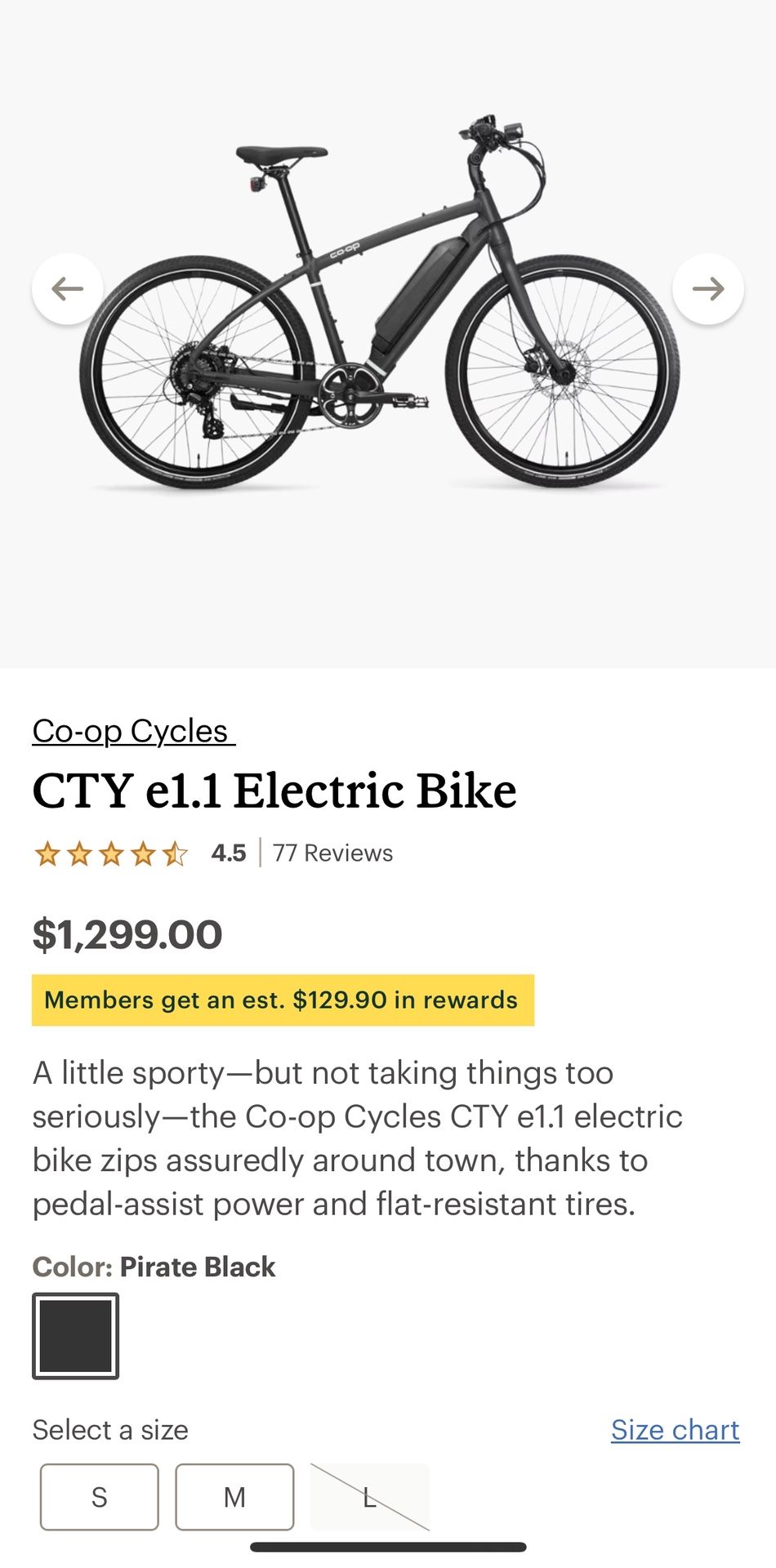Tap the 4.5 rating score

click(x=229, y=853)
